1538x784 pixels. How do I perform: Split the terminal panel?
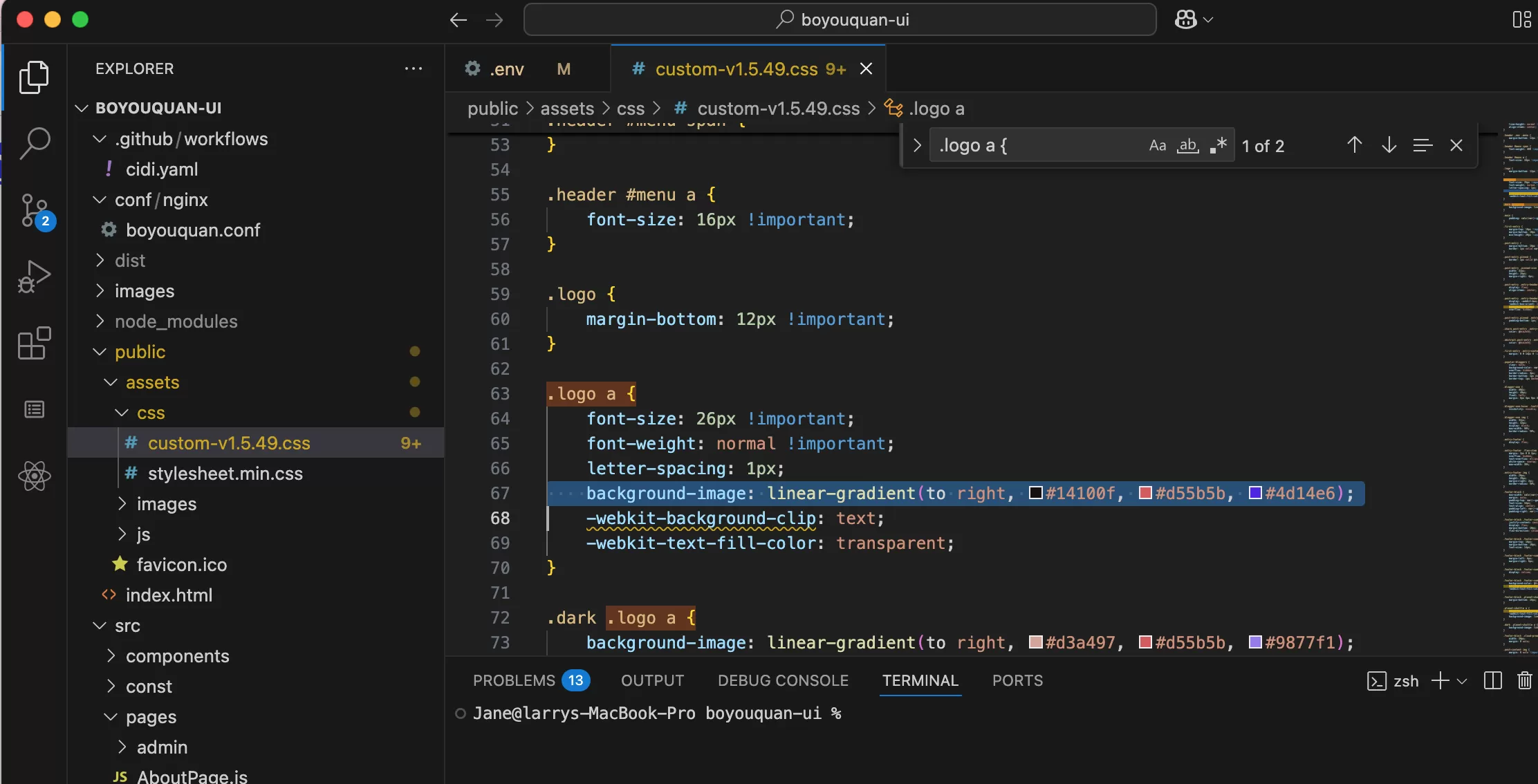coord(1493,681)
